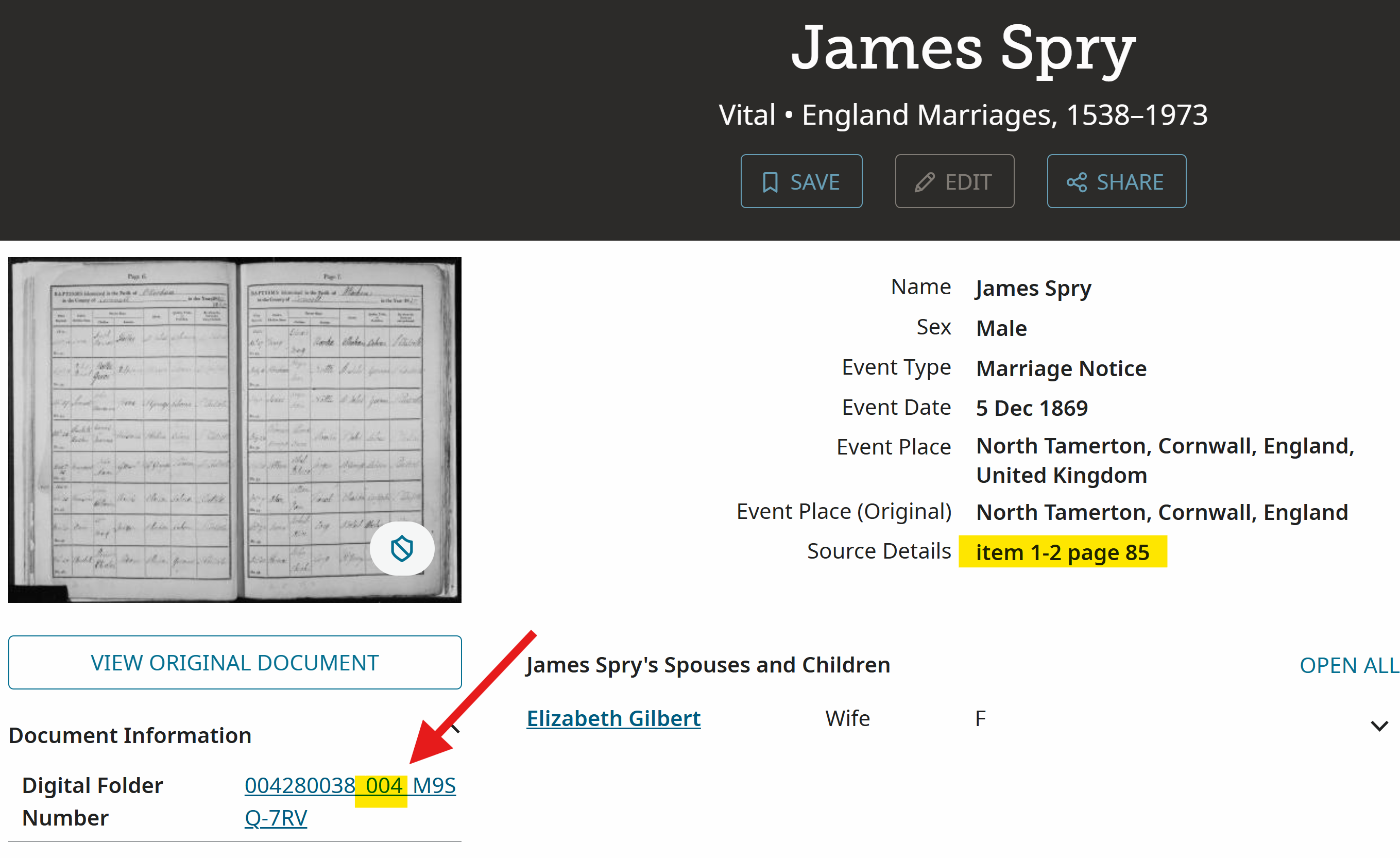This screenshot has width=1400, height=858.
Task: Click the bookmark icon on SAVE
Action: tap(770, 182)
